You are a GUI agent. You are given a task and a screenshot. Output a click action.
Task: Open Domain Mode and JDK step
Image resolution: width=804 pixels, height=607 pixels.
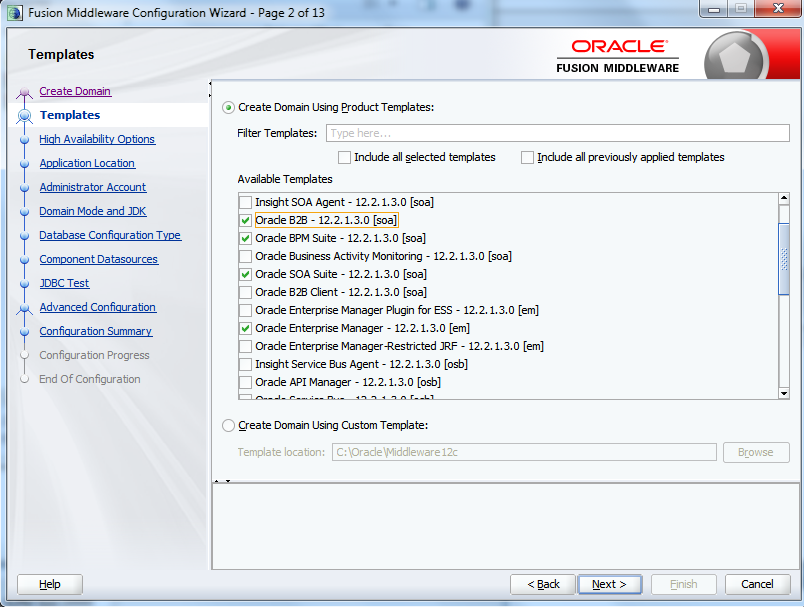[93, 211]
